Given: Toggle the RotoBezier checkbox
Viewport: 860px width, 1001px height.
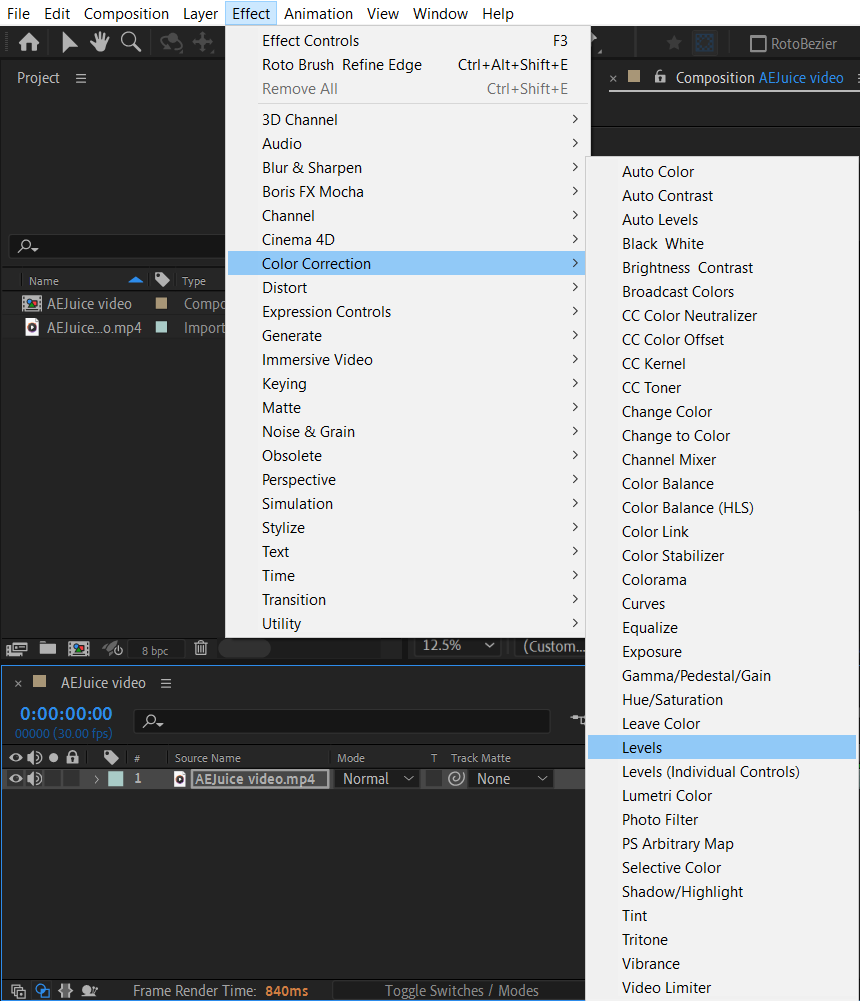Looking at the screenshot, I should pos(758,44).
